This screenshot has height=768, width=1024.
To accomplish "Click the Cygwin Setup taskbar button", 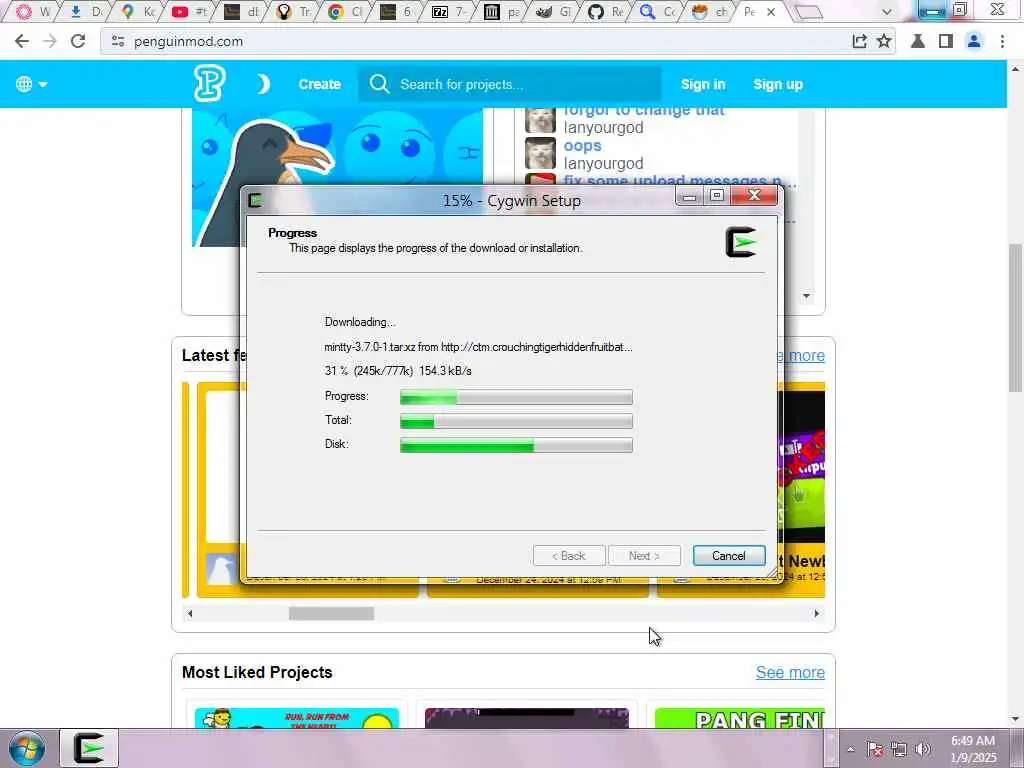I will click(x=89, y=748).
